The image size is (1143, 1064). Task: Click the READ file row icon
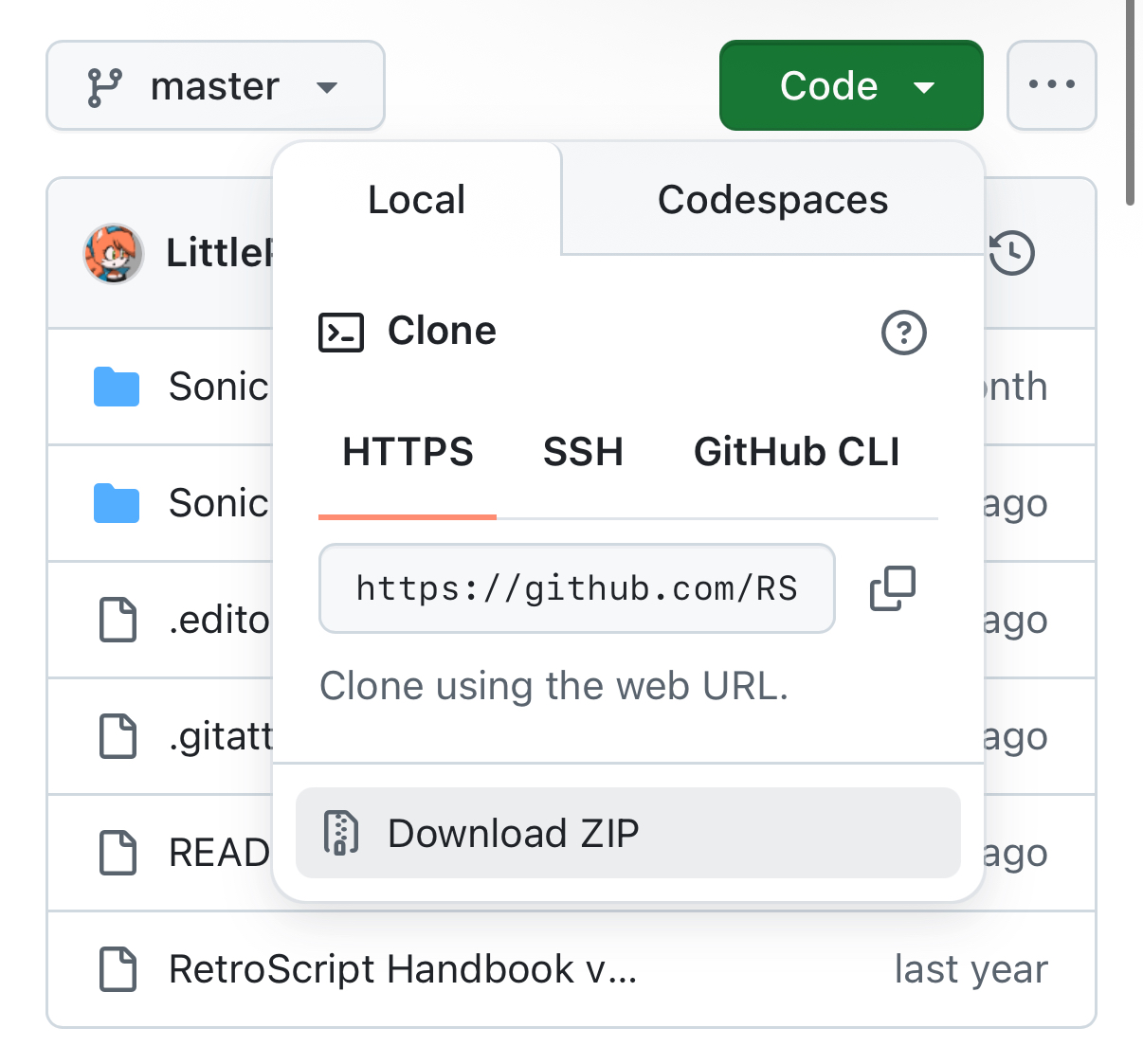tap(118, 853)
